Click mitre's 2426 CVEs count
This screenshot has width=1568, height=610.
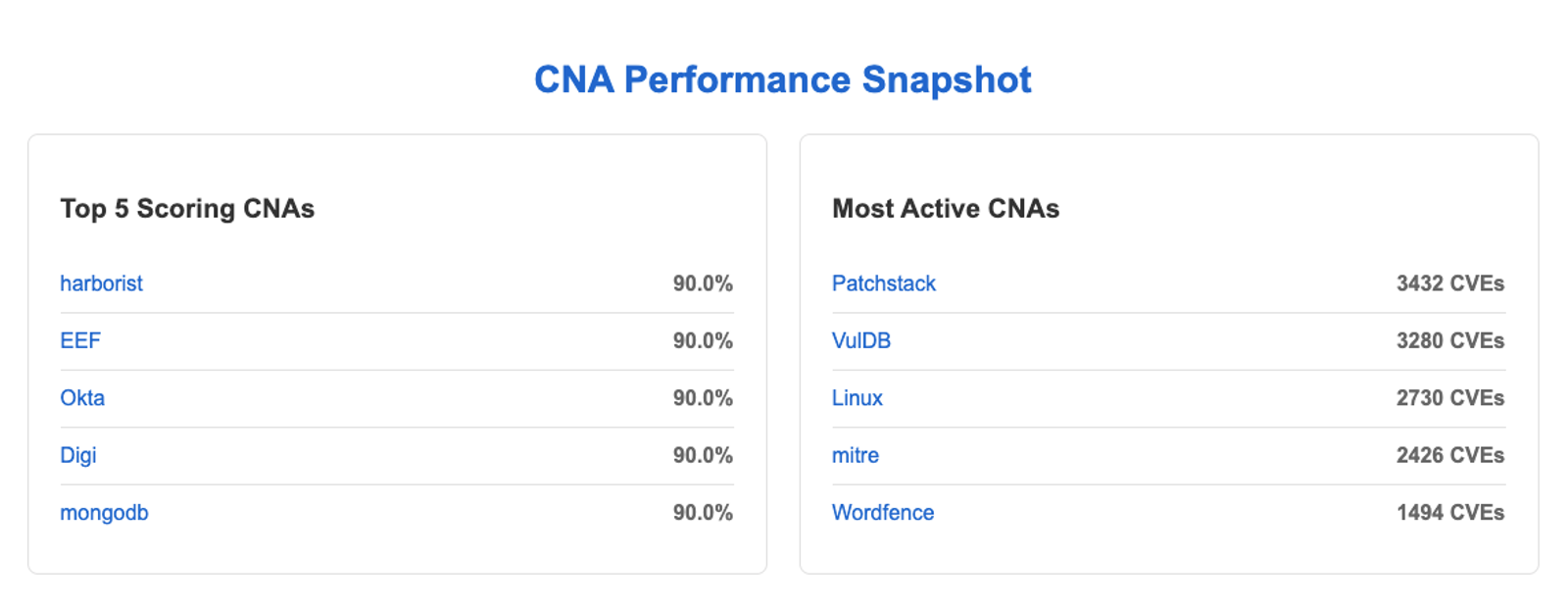click(x=1450, y=455)
